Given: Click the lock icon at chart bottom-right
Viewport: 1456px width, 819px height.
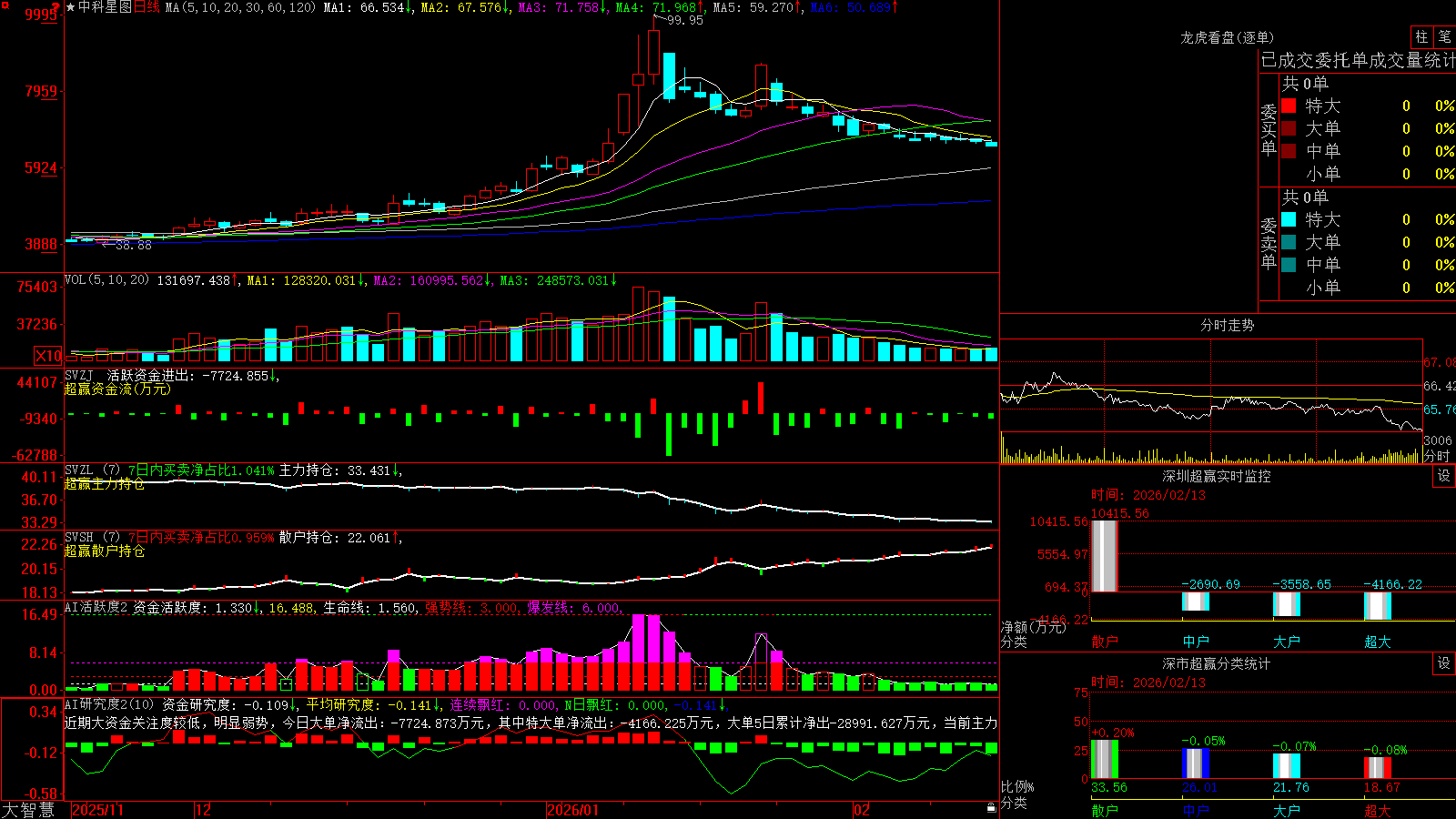Looking at the screenshot, I should [992, 808].
